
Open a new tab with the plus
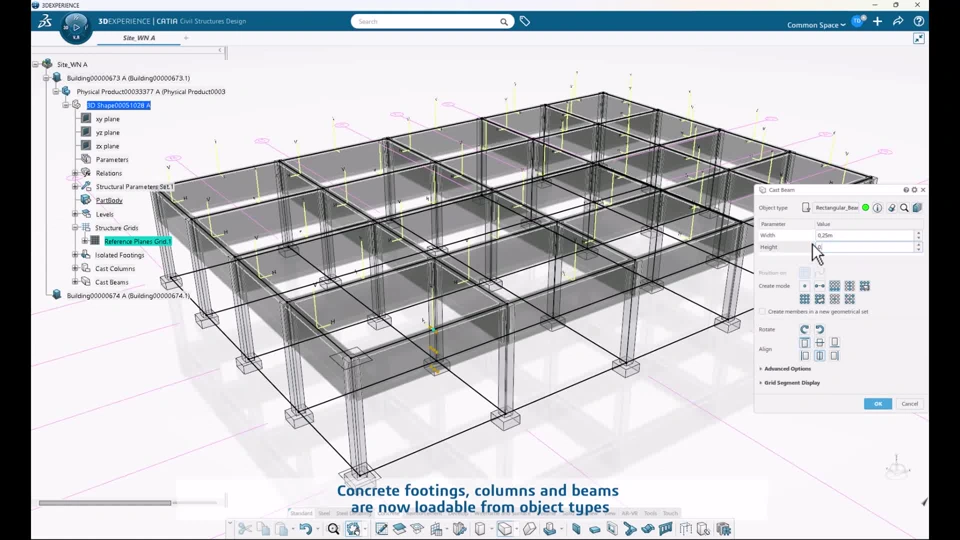point(186,38)
